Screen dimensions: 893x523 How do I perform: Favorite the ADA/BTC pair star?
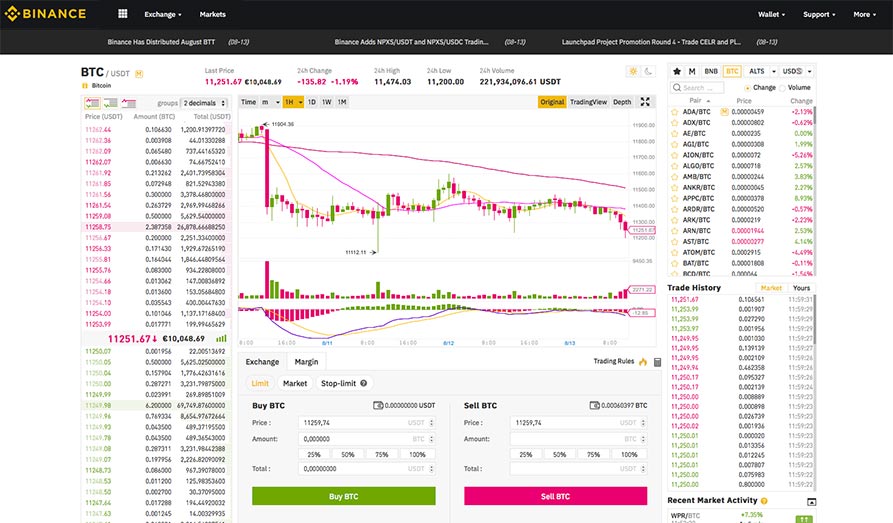(675, 112)
